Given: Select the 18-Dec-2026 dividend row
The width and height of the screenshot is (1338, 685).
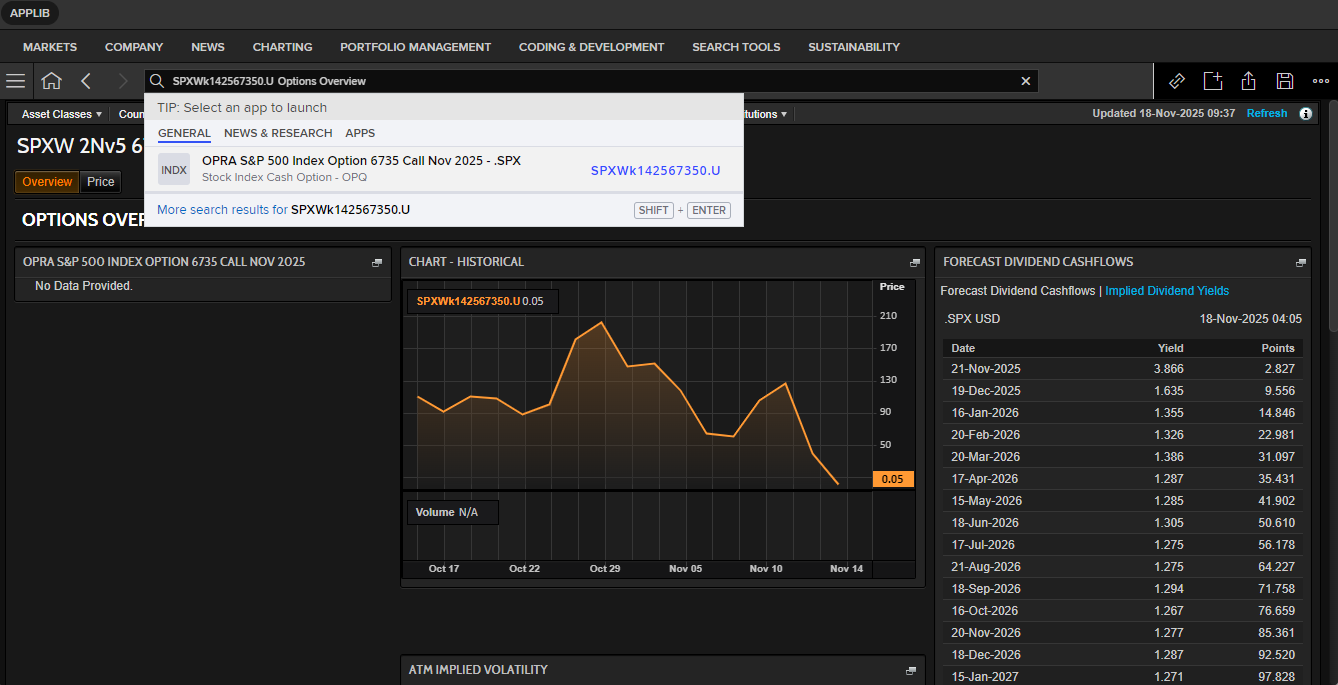Looking at the screenshot, I should tap(1122, 655).
